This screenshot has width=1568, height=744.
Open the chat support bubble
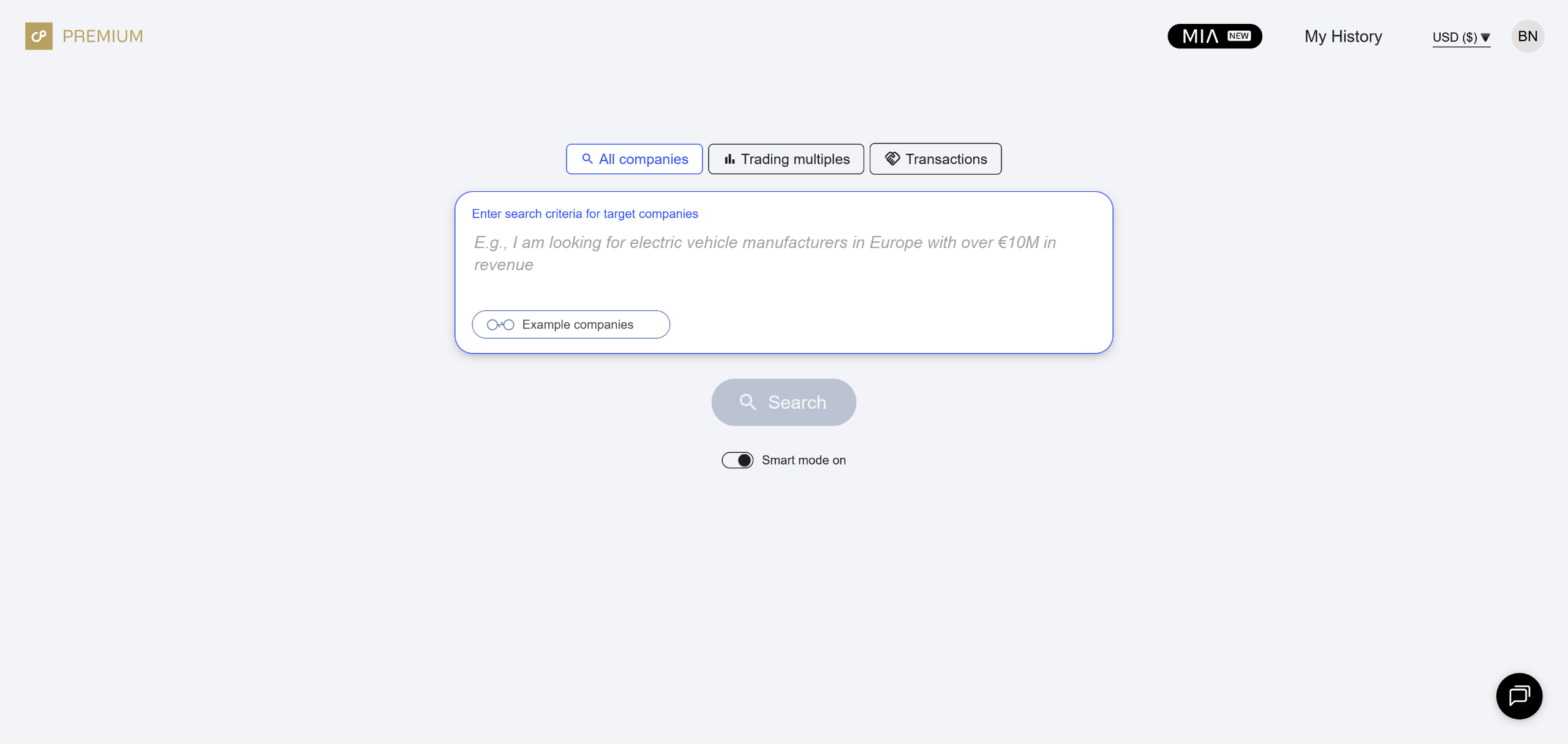tap(1519, 696)
